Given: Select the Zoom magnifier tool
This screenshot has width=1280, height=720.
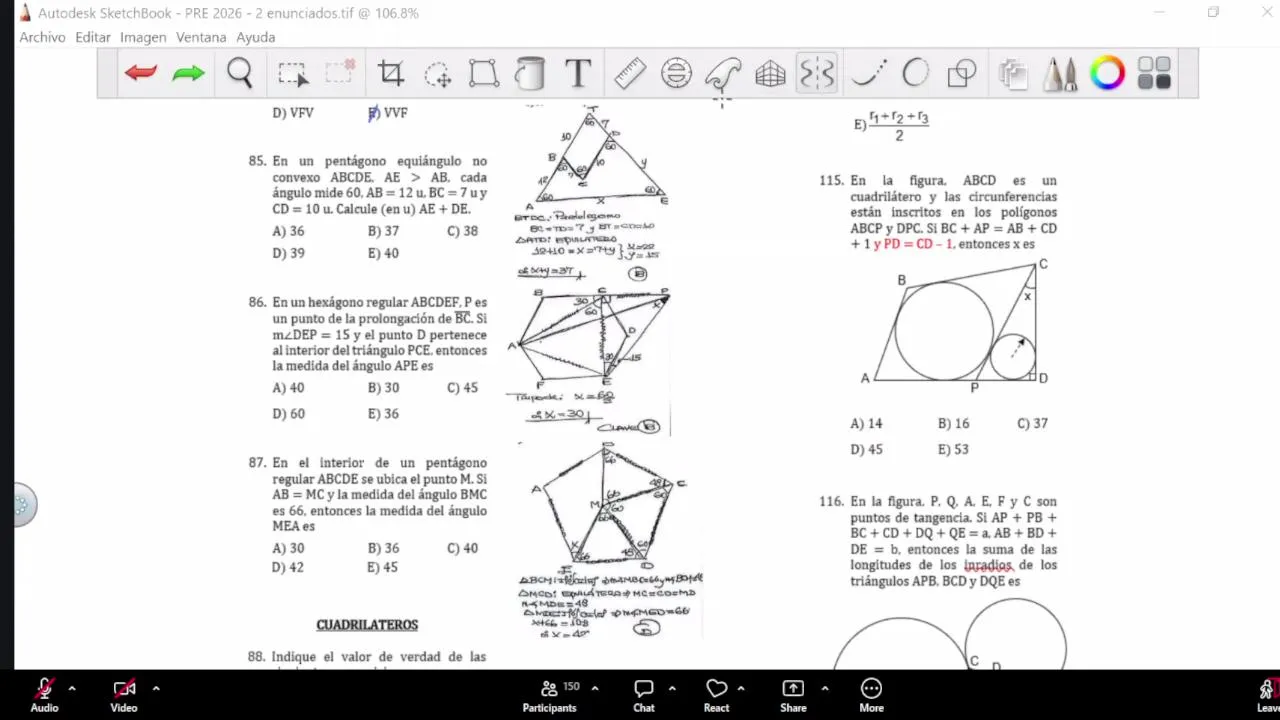Looking at the screenshot, I should (x=239, y=73).
